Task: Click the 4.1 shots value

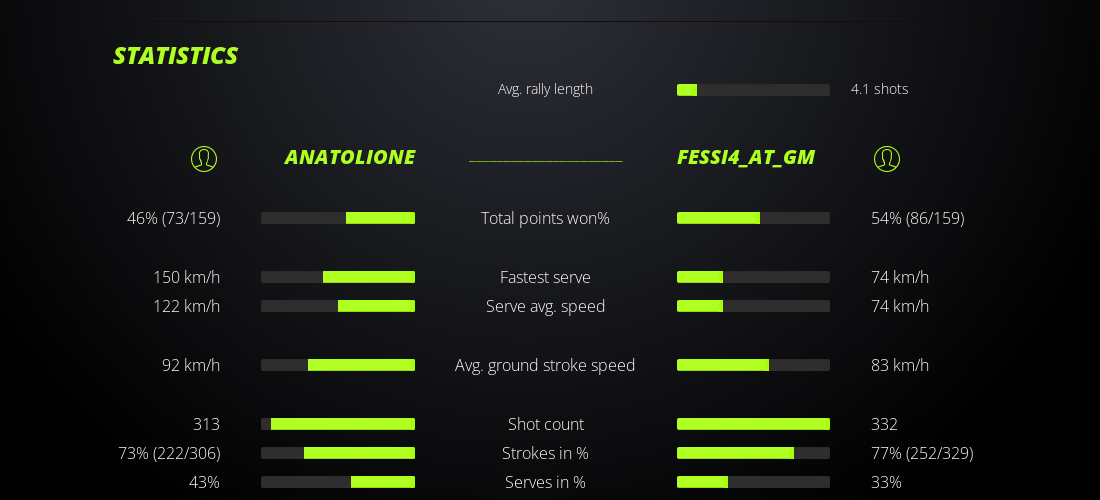Action: (880, 89)
